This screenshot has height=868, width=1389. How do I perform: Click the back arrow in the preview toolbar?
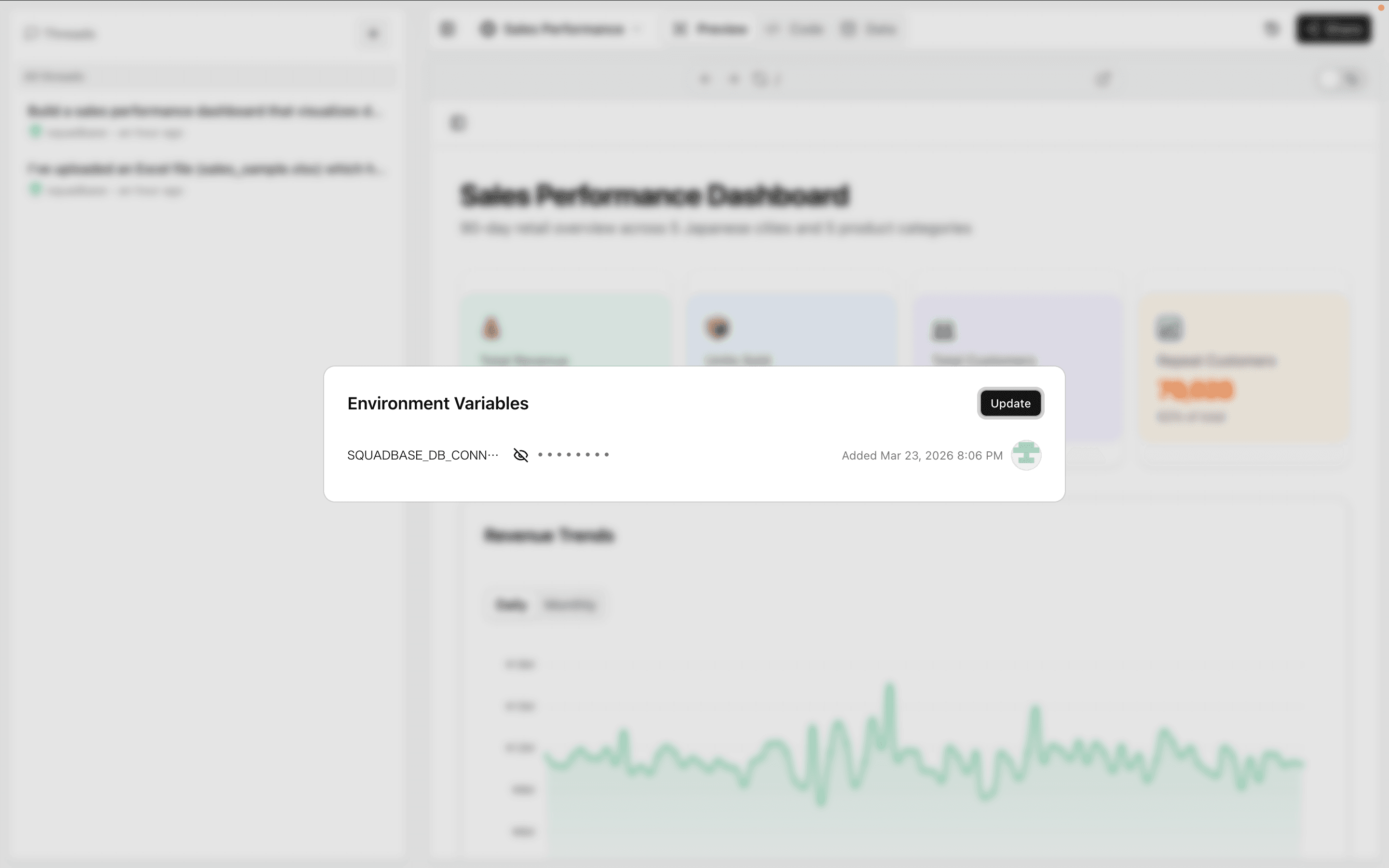(x=705, y=79)
